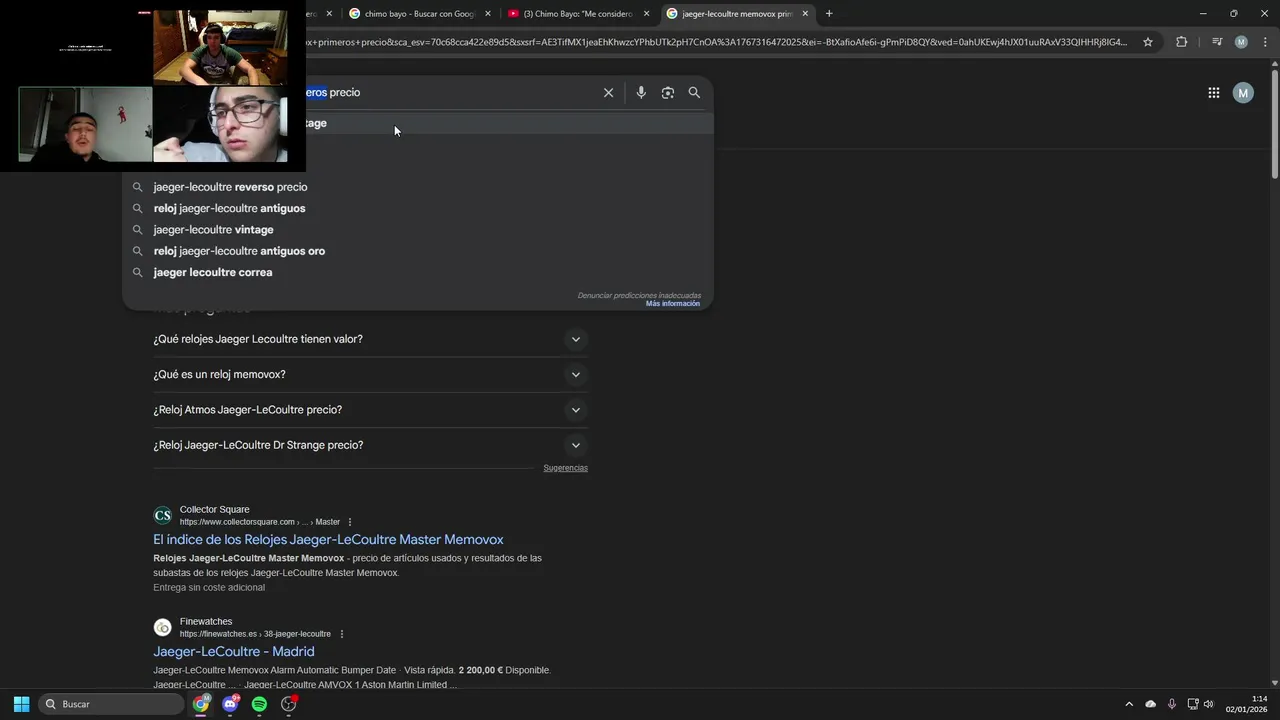Open the volume tray control
1280x720 pixels.
coord(1208,704)
